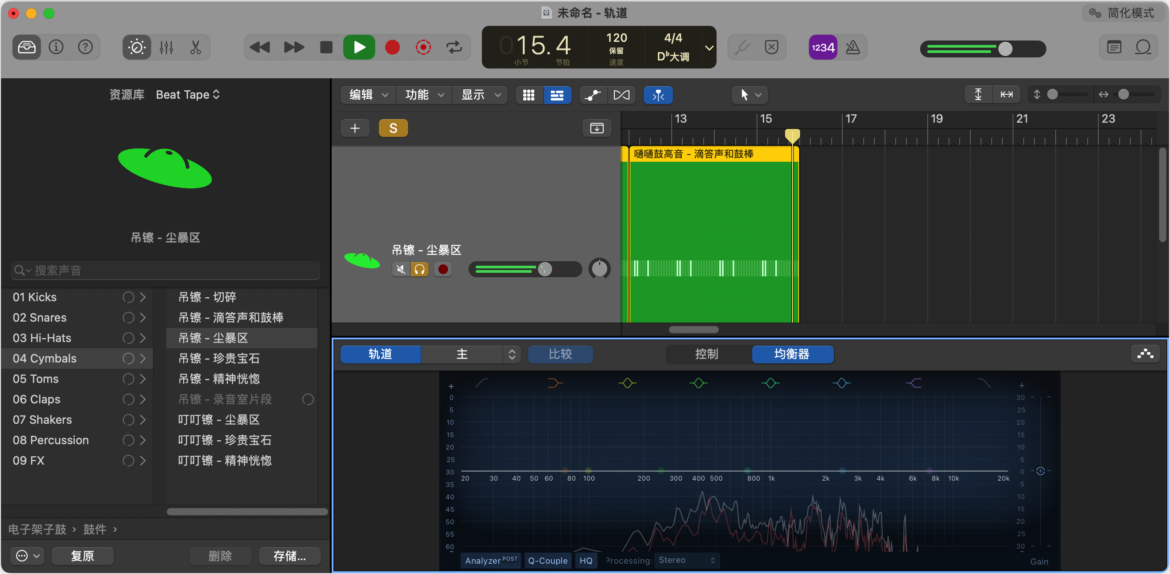Image resolution: width=1170 pixels, height=574 pixels.
Task: Open the Processing Stereo dropdown
Action: pyautogui.click(x=686, y=560)
